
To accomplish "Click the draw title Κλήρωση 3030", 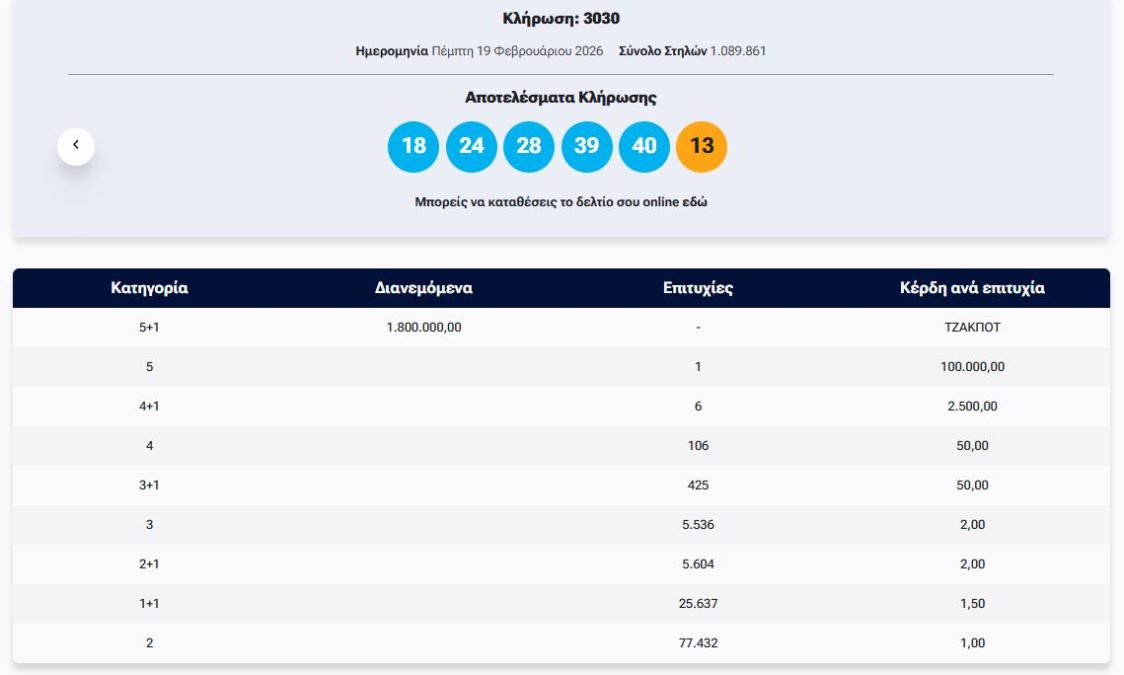I will (561, 17).
